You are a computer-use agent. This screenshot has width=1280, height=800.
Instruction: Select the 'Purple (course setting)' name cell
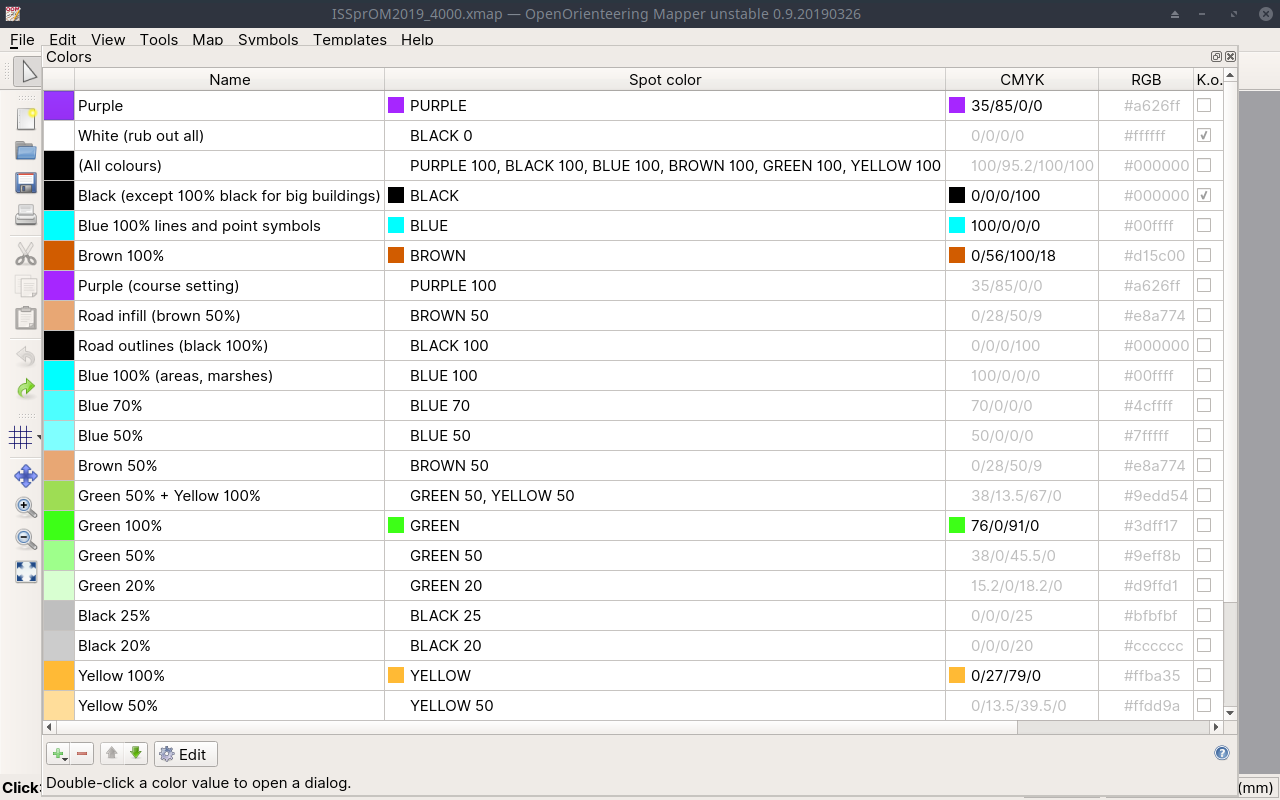(x=229, y=285)
